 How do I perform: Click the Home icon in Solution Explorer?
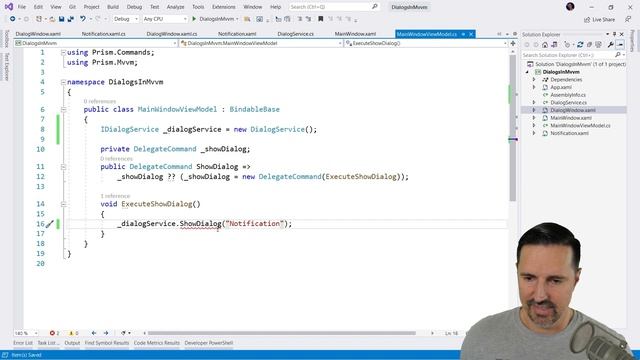tap(545, 45)
